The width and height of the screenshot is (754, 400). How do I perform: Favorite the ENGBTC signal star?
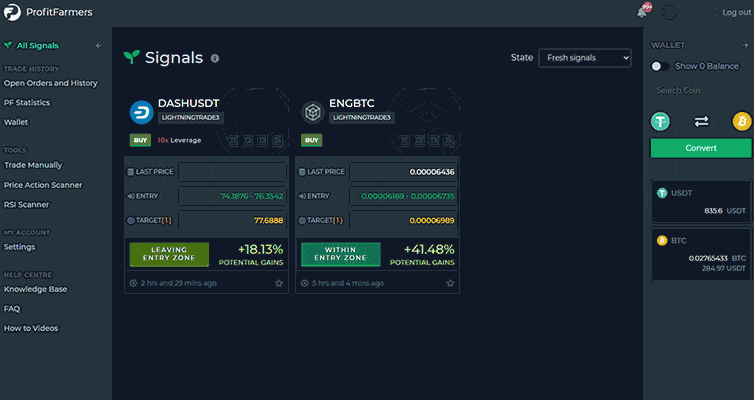[x=450, y=283]
